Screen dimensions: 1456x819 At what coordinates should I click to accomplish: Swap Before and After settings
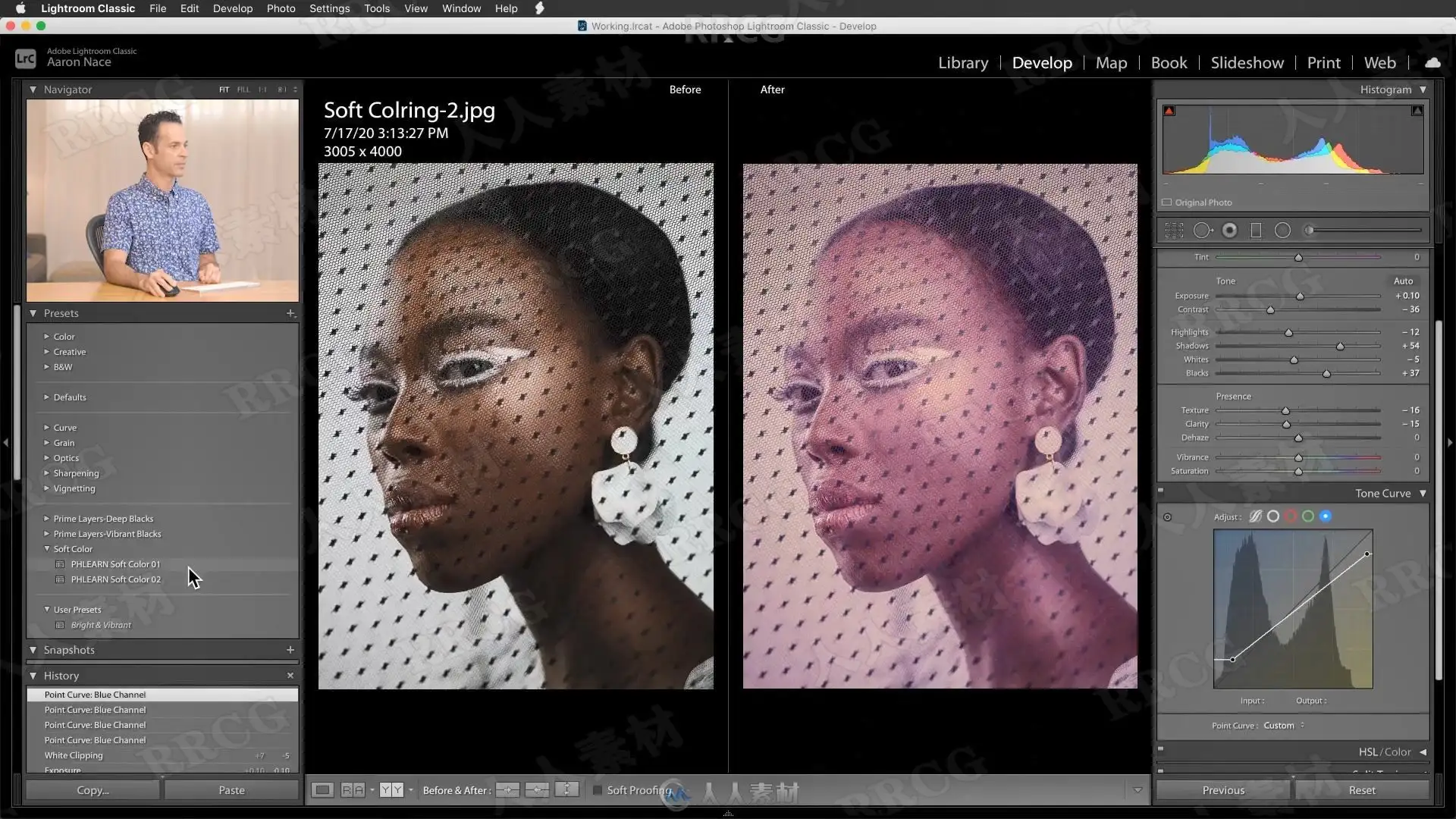566,790
